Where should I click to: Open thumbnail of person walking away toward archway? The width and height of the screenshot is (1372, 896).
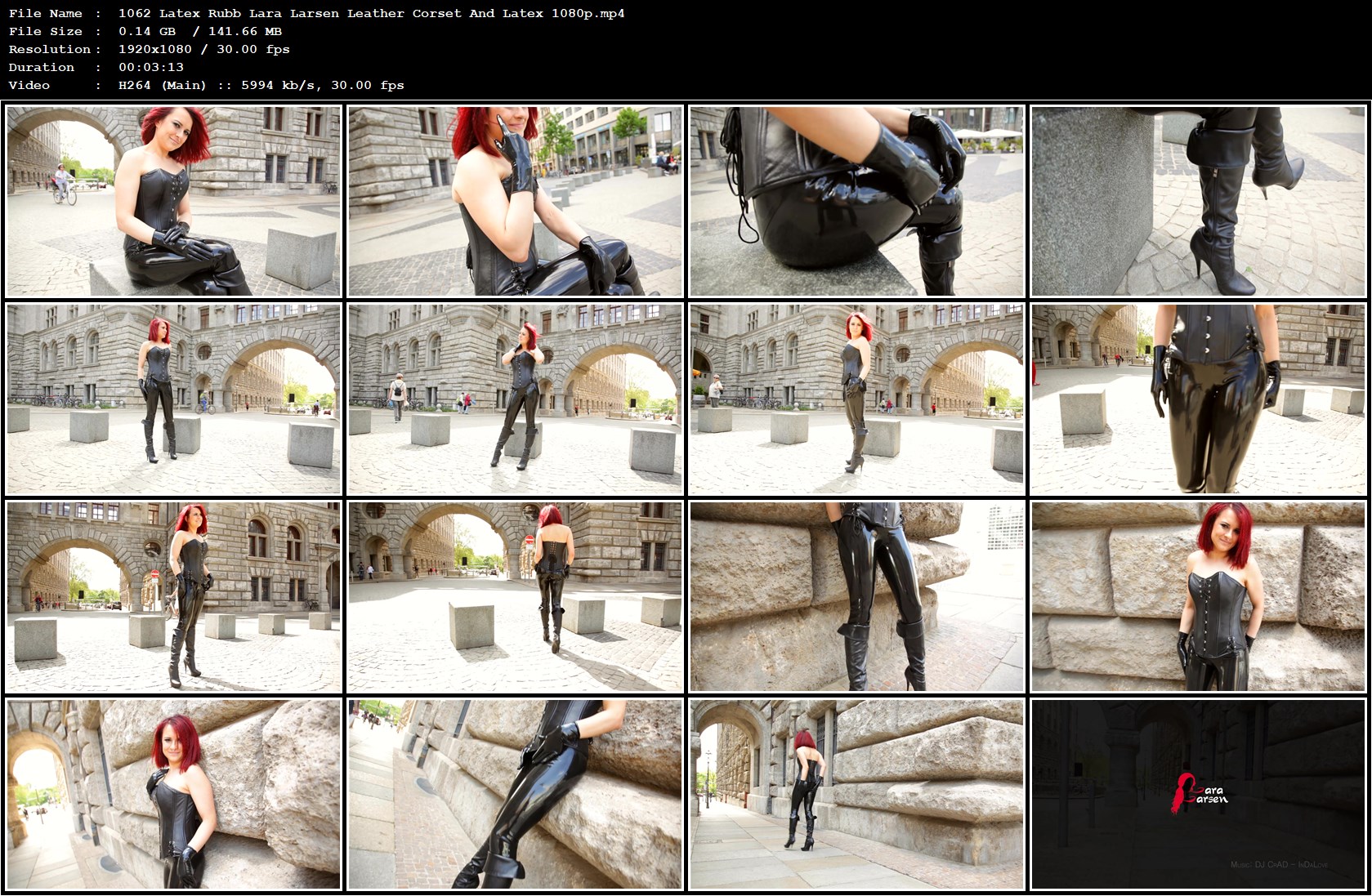516,597
